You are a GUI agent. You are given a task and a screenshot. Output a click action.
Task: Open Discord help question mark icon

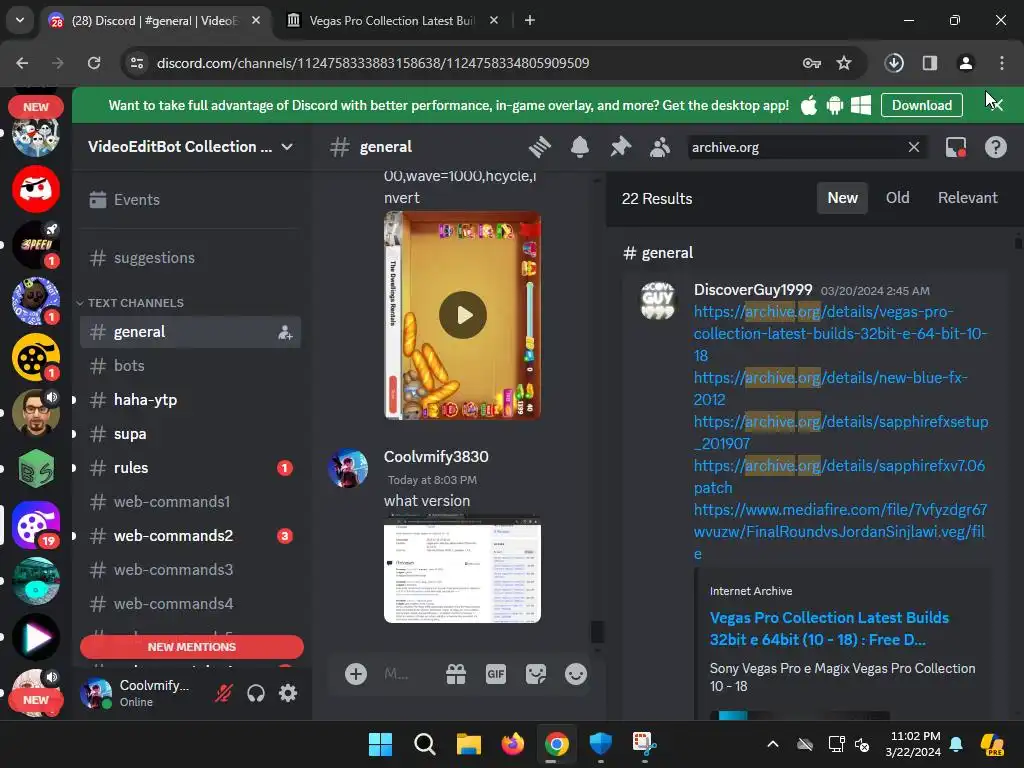tap(995, 147)
